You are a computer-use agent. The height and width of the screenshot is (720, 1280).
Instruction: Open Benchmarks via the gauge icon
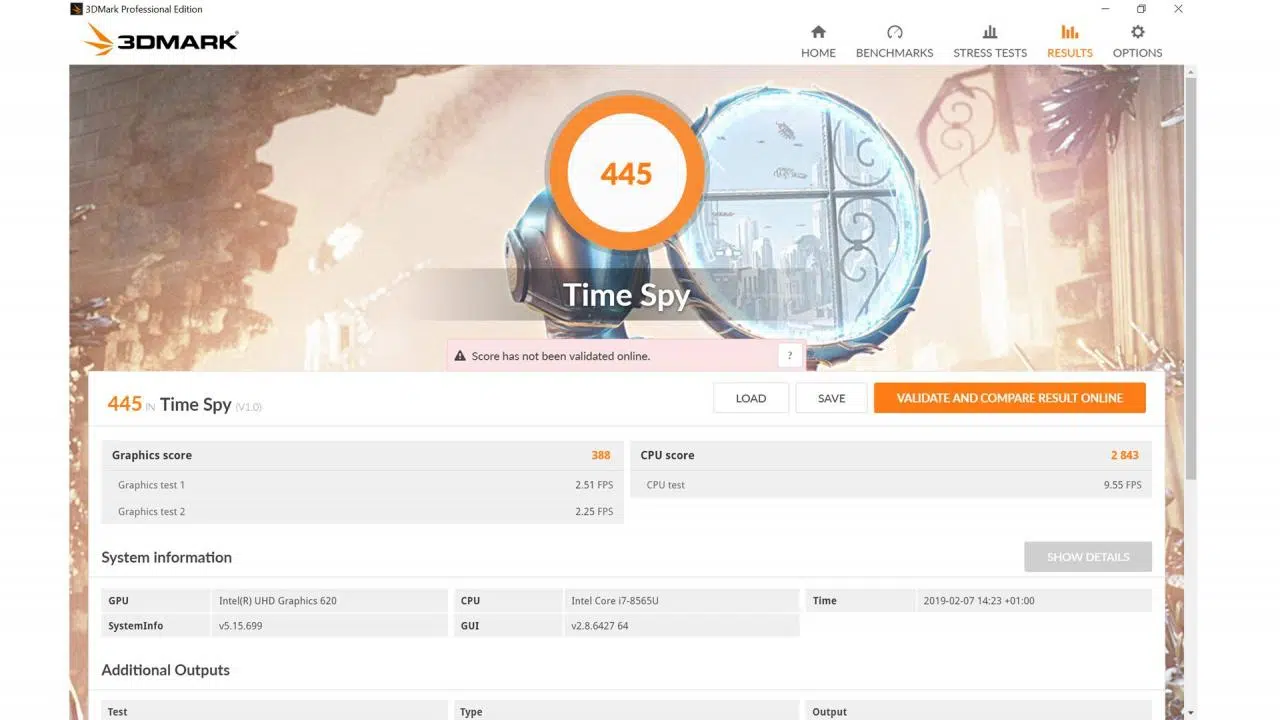click(894, 32)
